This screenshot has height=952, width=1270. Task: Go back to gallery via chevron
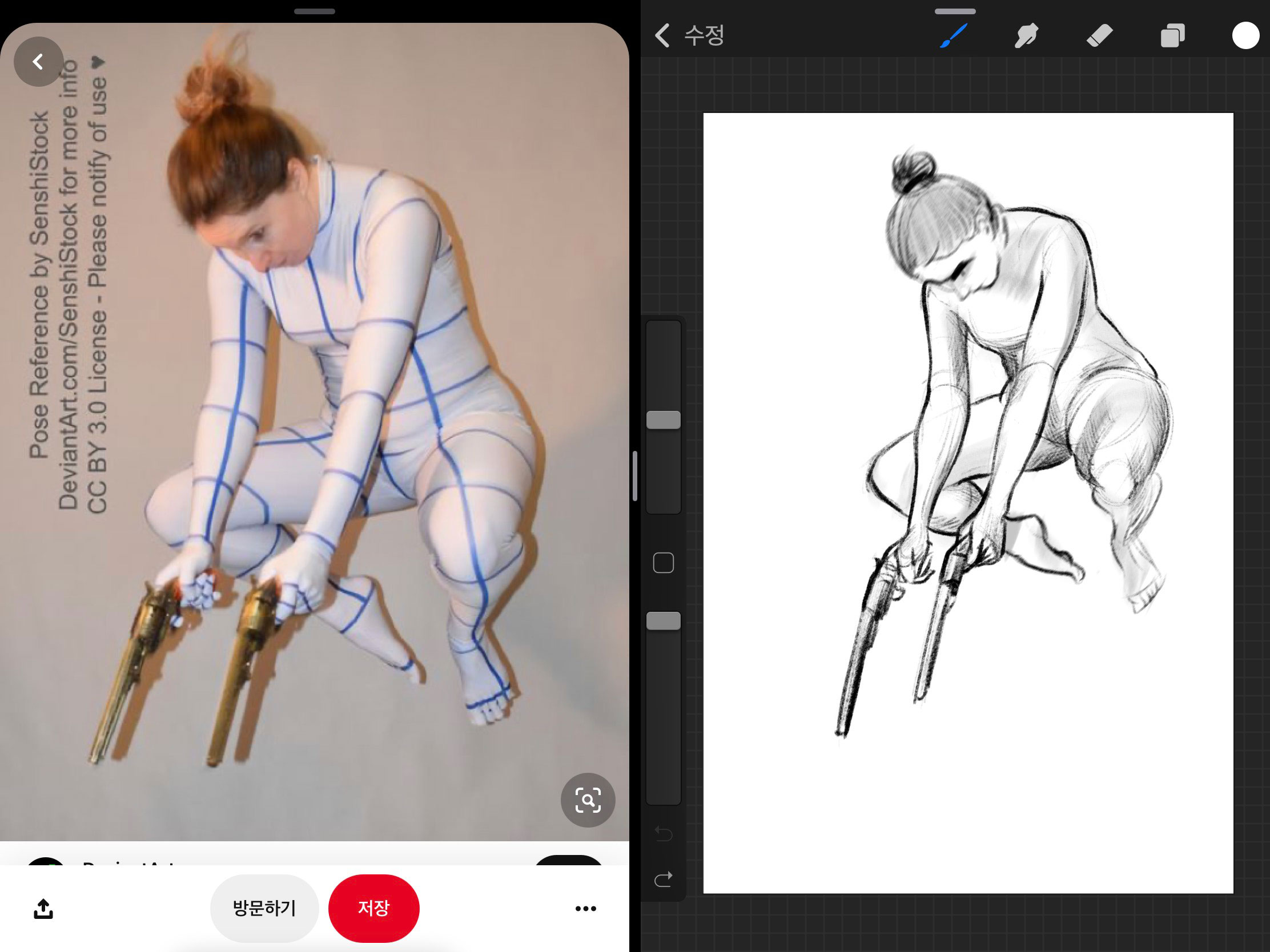point(662,35)
